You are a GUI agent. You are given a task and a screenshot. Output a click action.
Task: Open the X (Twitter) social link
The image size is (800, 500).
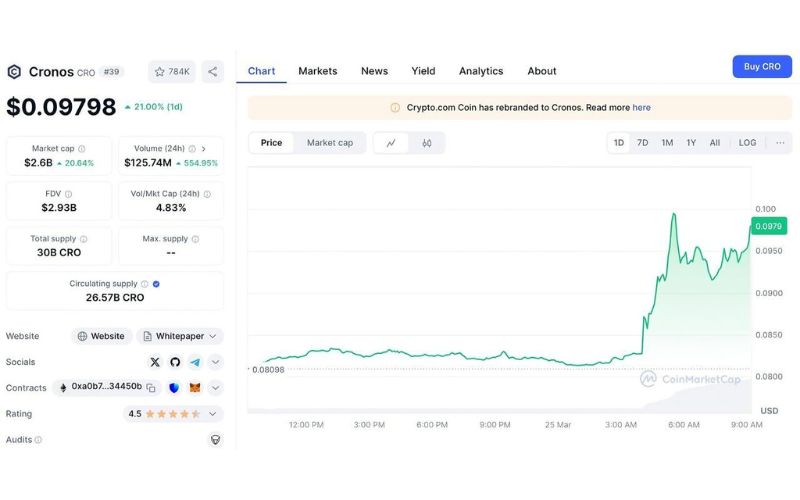pos(155,362)
